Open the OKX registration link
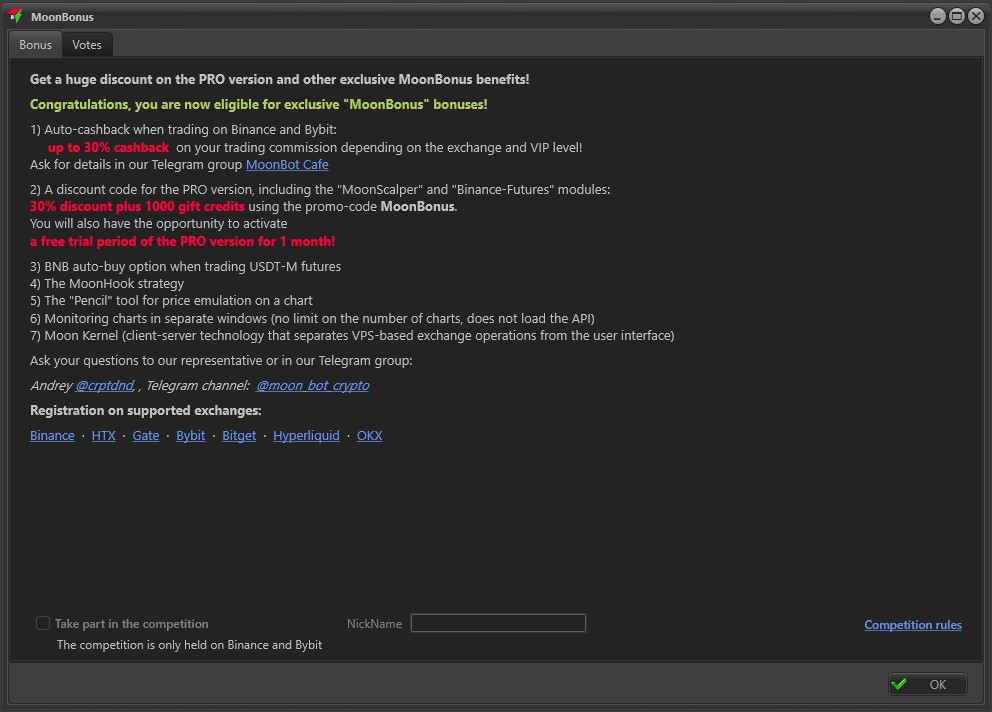Viewport: 992px width, 712px height. (369, 435)
